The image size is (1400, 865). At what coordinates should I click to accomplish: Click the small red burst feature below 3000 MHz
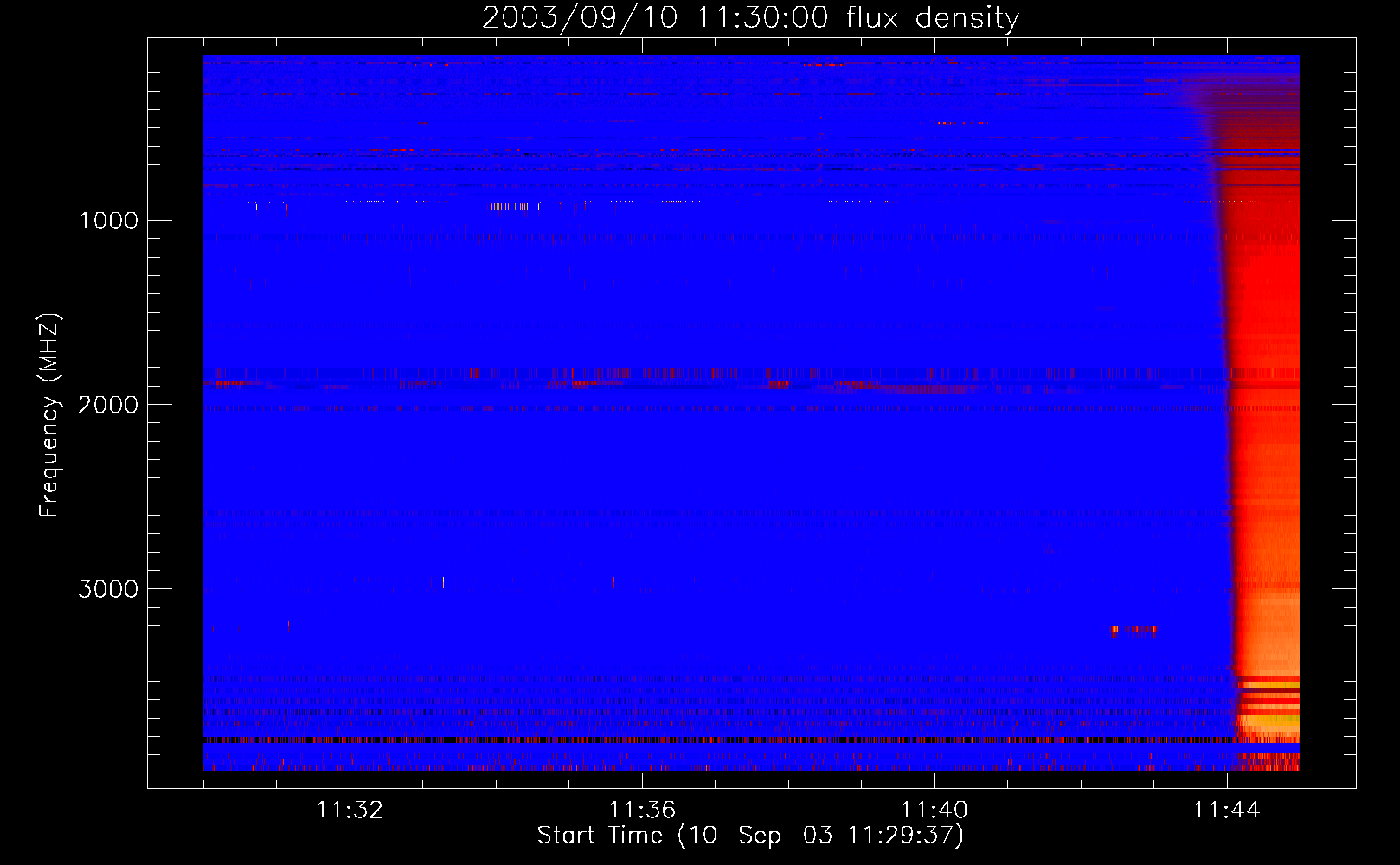pyautogui.click(x=1134, y=630)
